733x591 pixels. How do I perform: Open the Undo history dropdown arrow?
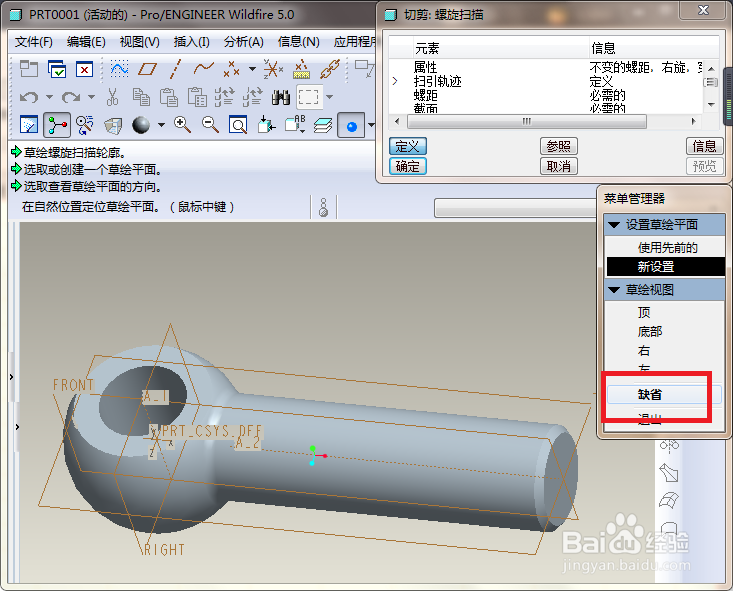click(49, 97)
